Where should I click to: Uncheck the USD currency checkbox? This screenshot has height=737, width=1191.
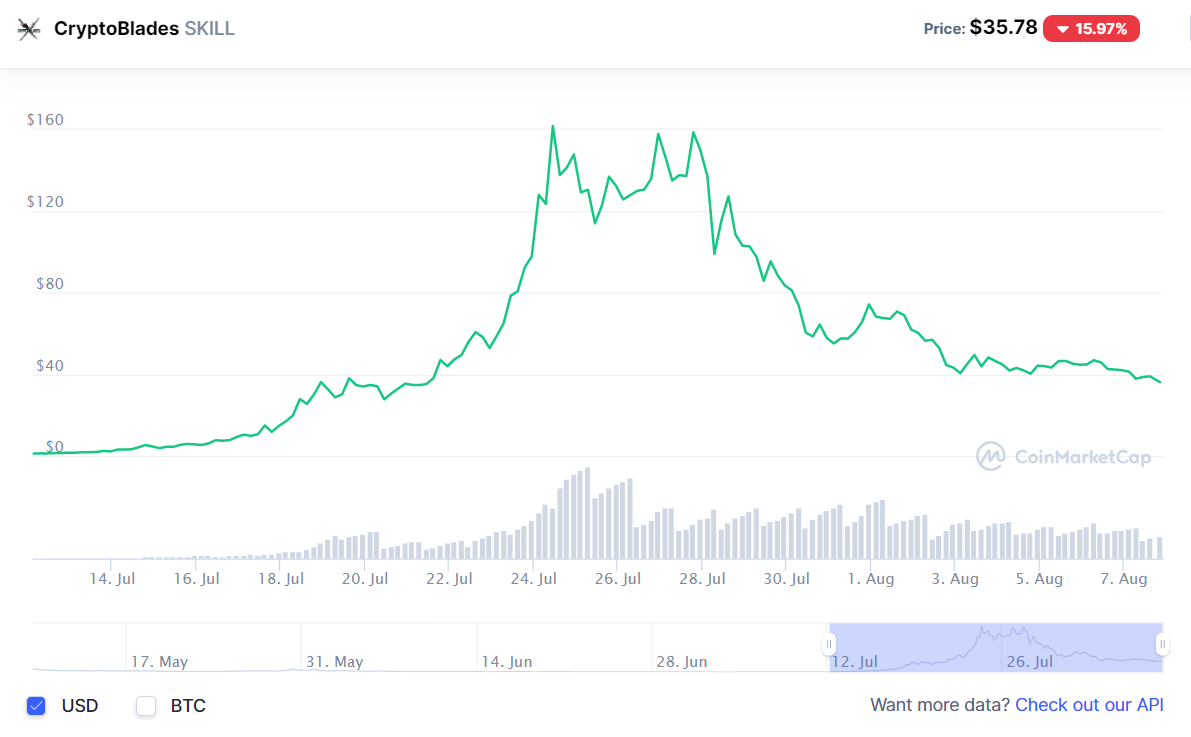[x=36, y=706]
